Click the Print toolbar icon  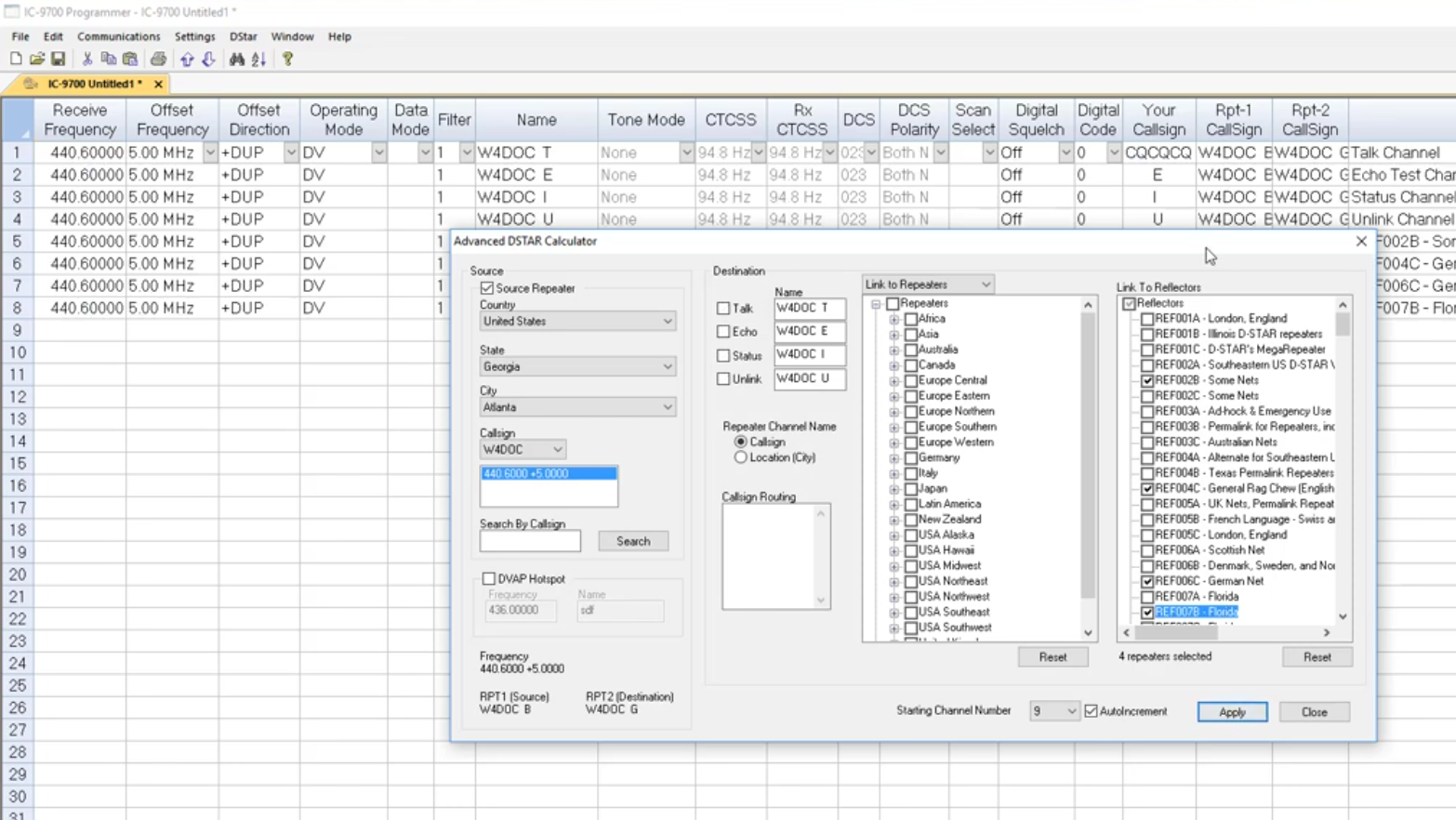pyautogui.click(x=158, y=59)
